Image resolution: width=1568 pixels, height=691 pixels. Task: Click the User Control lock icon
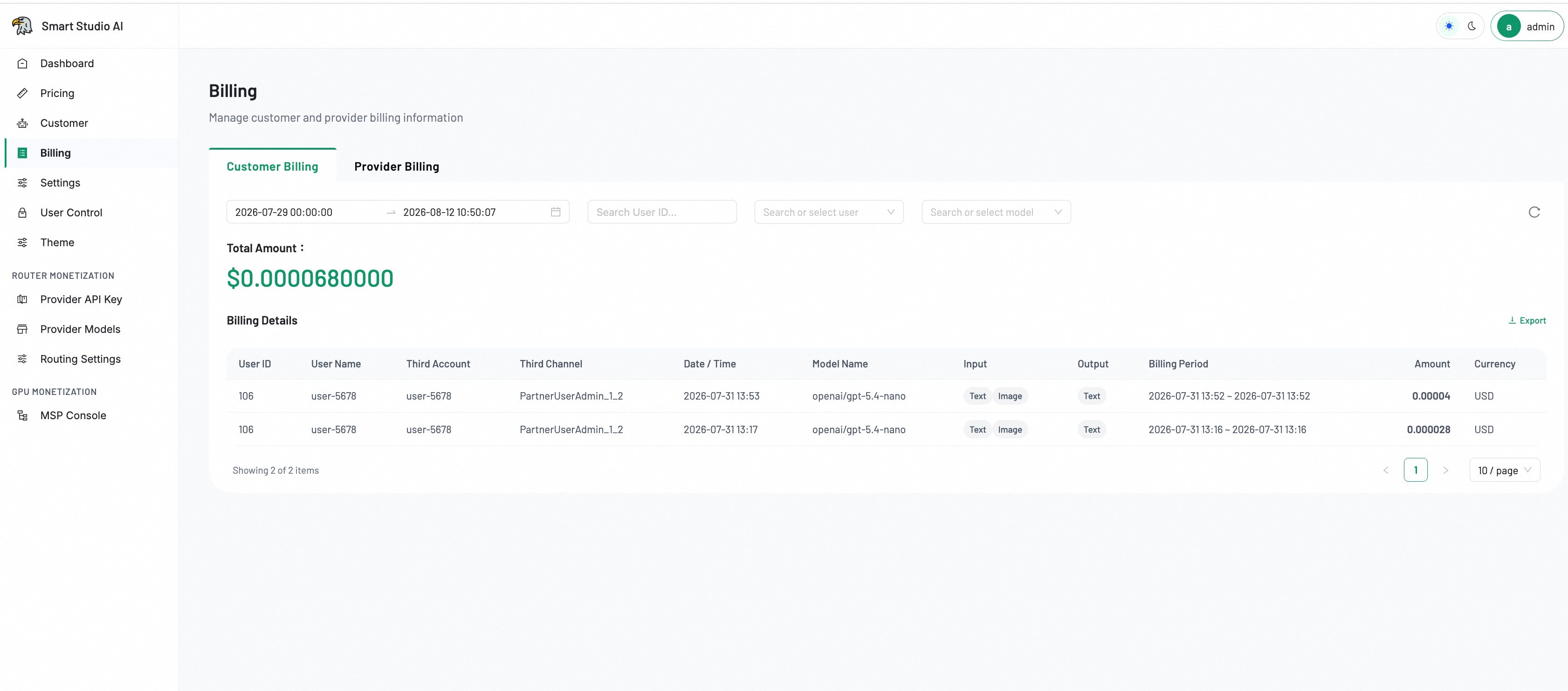click(22, 213)
